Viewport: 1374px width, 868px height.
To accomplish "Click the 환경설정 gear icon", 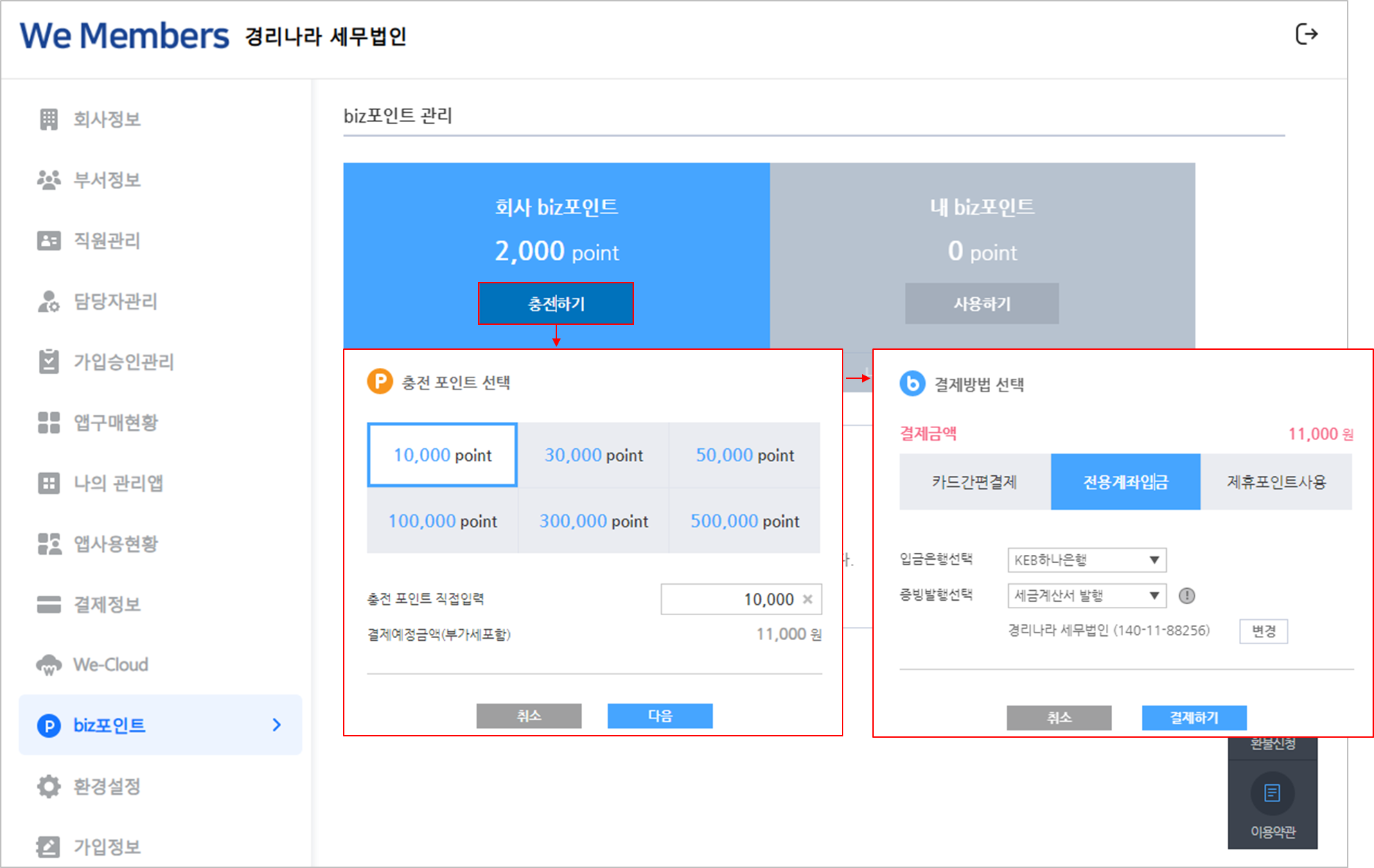I will tap(49, 786).
